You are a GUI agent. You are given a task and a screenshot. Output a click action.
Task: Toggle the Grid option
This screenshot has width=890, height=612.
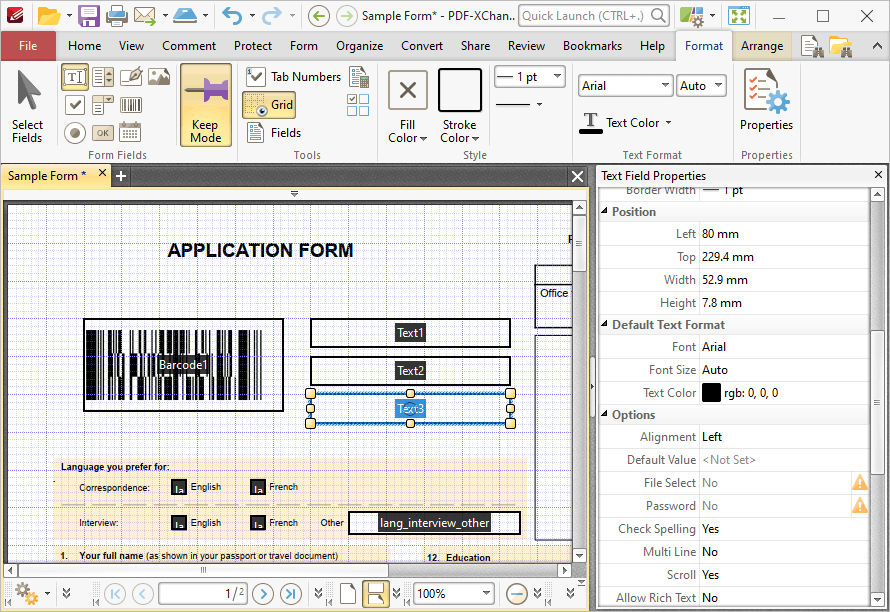coord(269,105)
